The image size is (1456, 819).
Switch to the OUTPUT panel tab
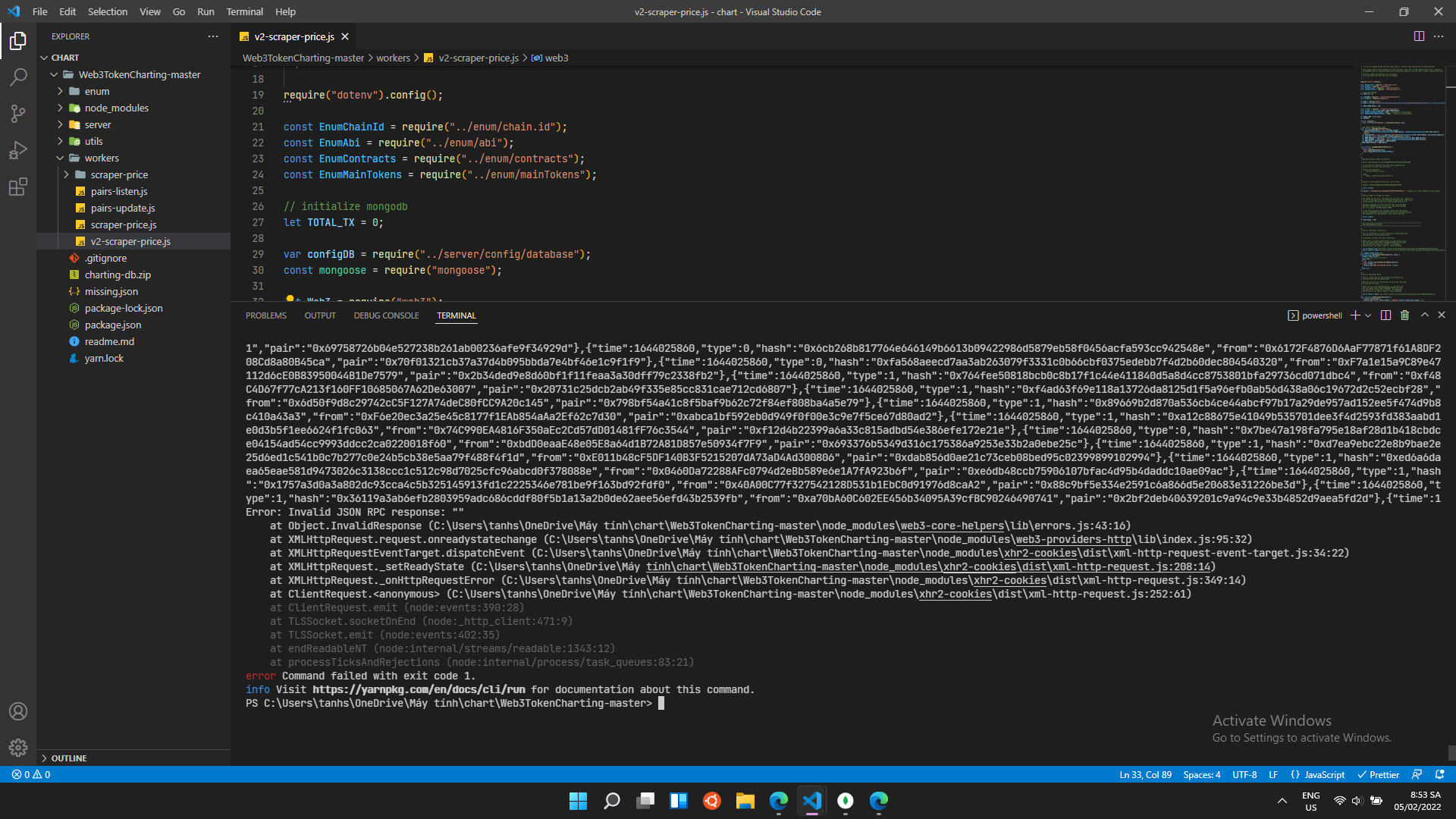[x=320, y=315]
